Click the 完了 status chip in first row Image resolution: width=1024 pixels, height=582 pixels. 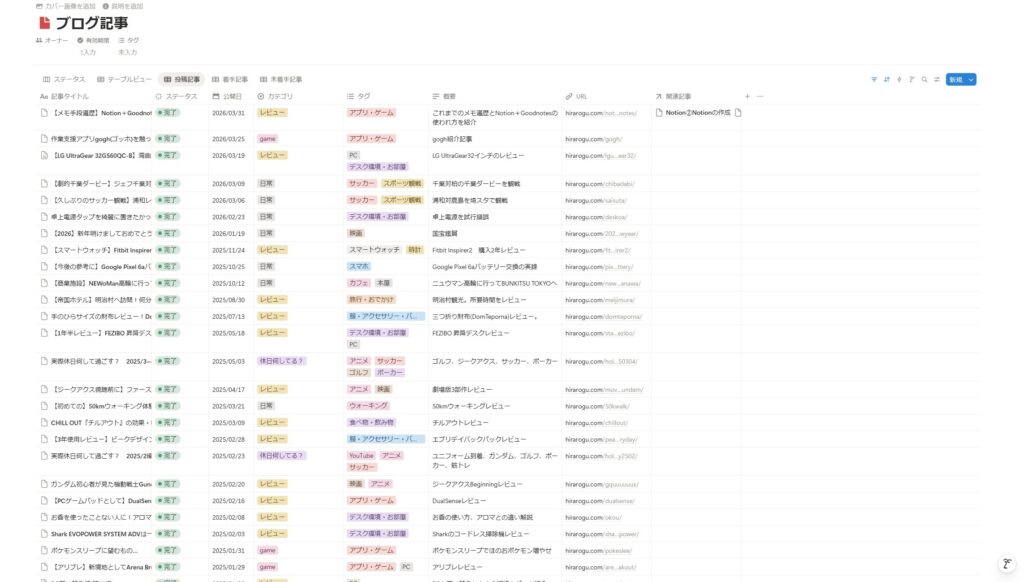168,113
